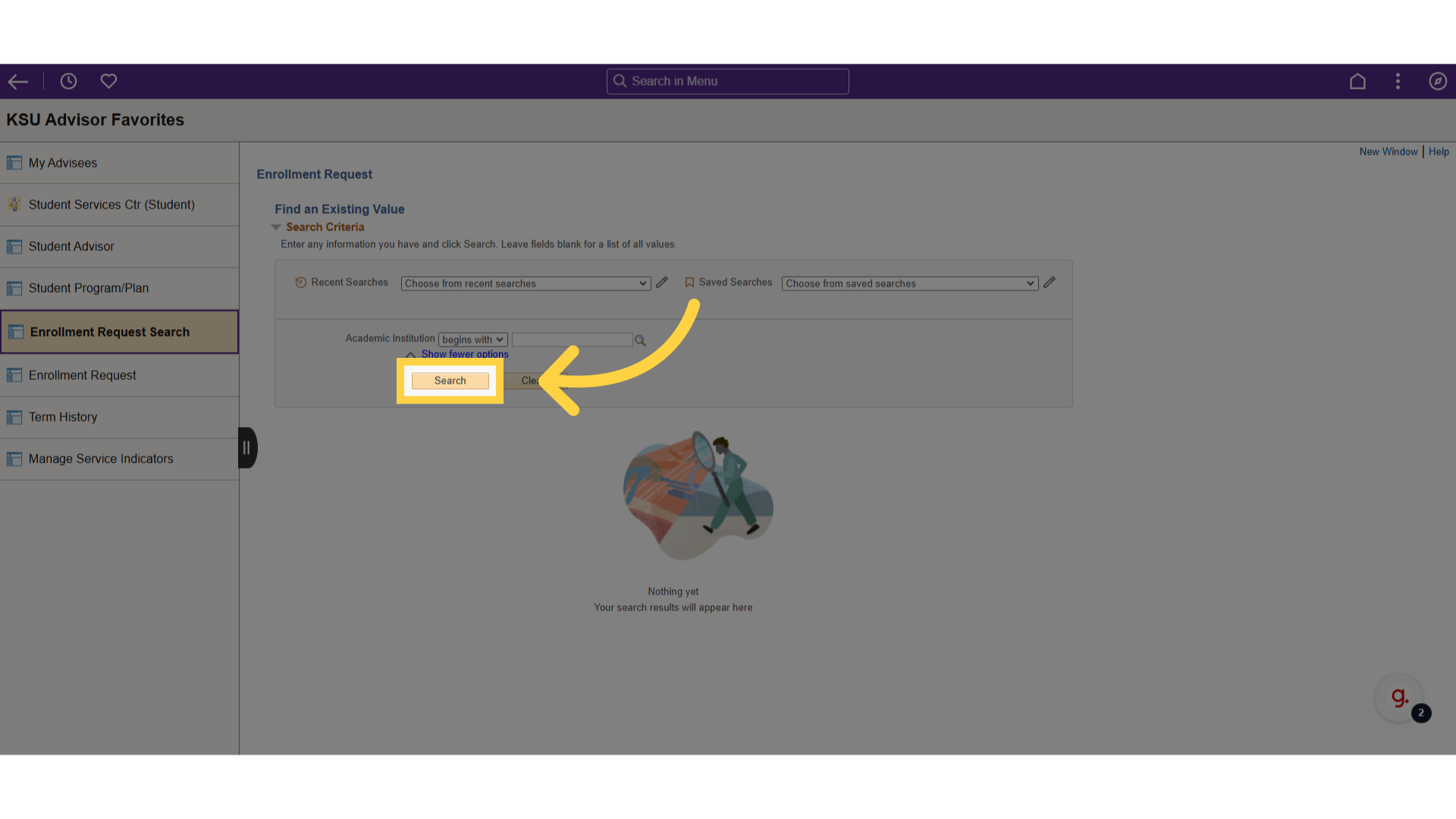Click the Help link

coord(1439,152)
